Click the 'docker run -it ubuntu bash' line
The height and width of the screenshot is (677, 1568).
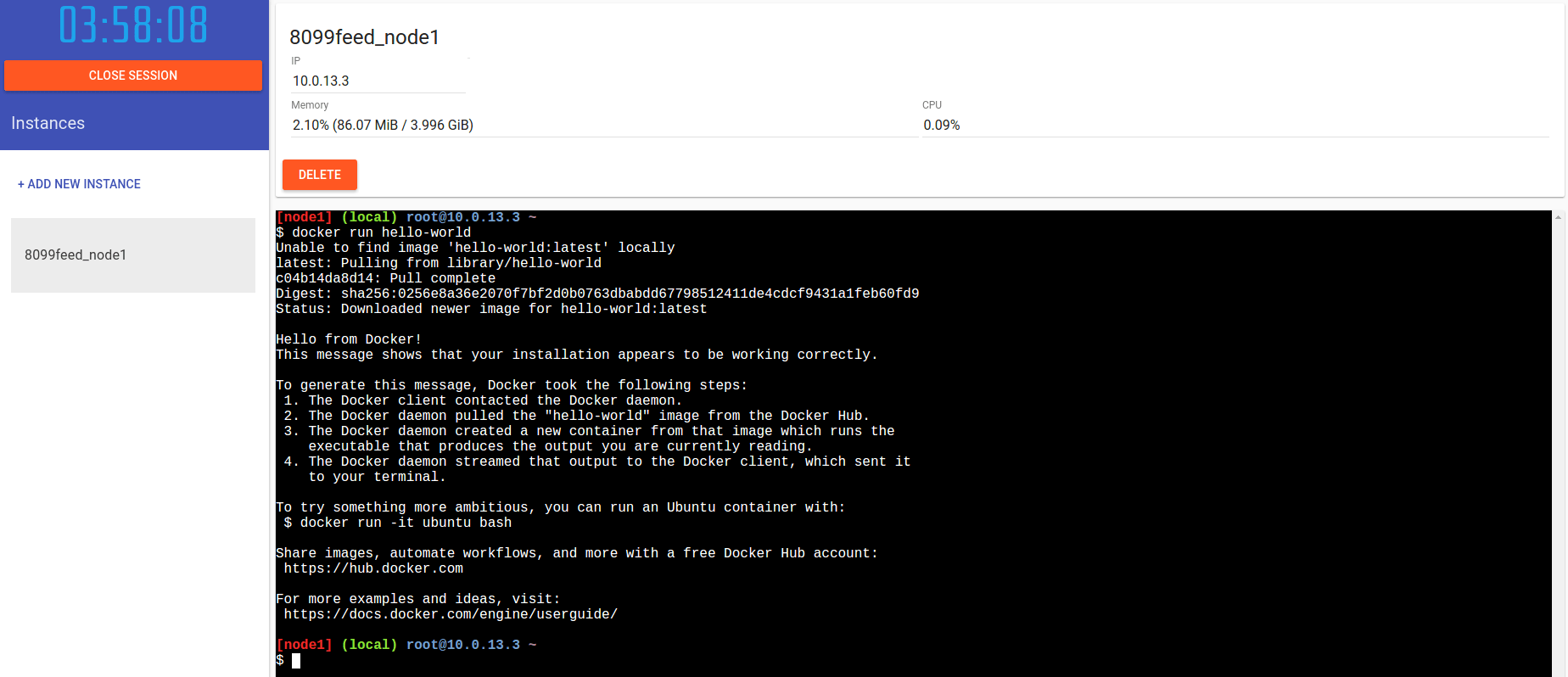398,523
